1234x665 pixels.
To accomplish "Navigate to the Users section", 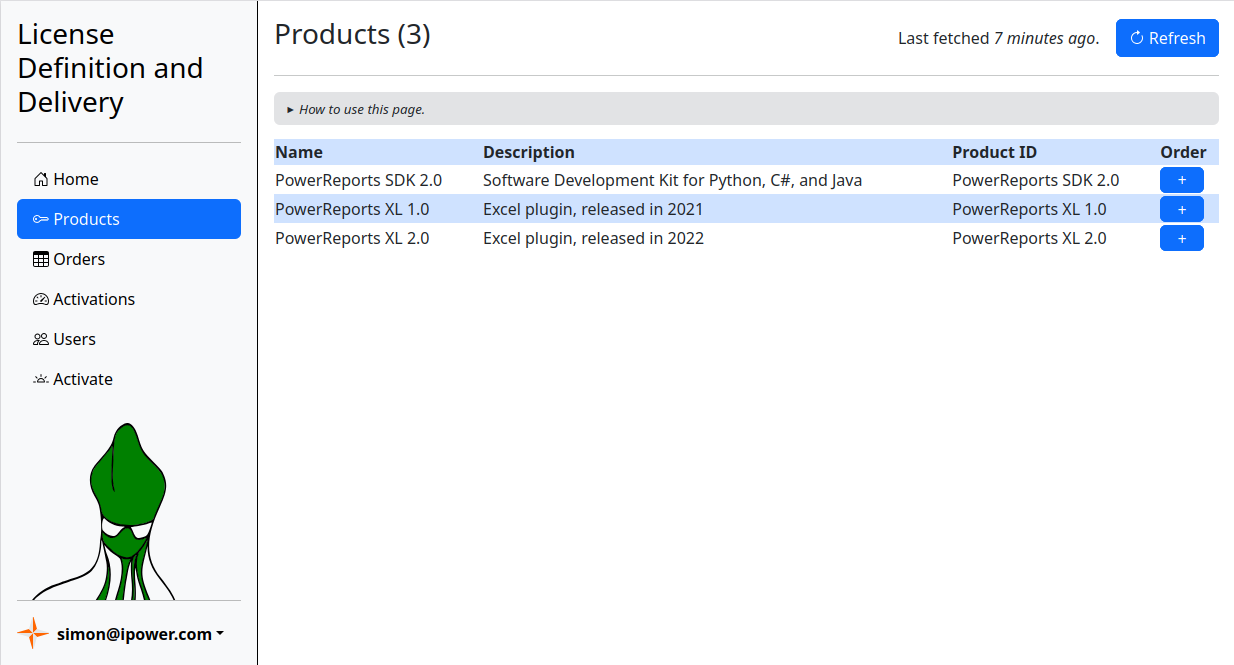I will coord(75,340).
